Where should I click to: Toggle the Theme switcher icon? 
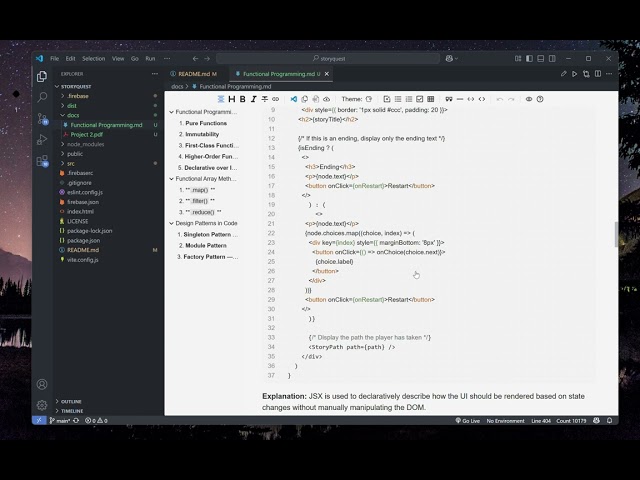pyautogui.click(x=369, y=99)
